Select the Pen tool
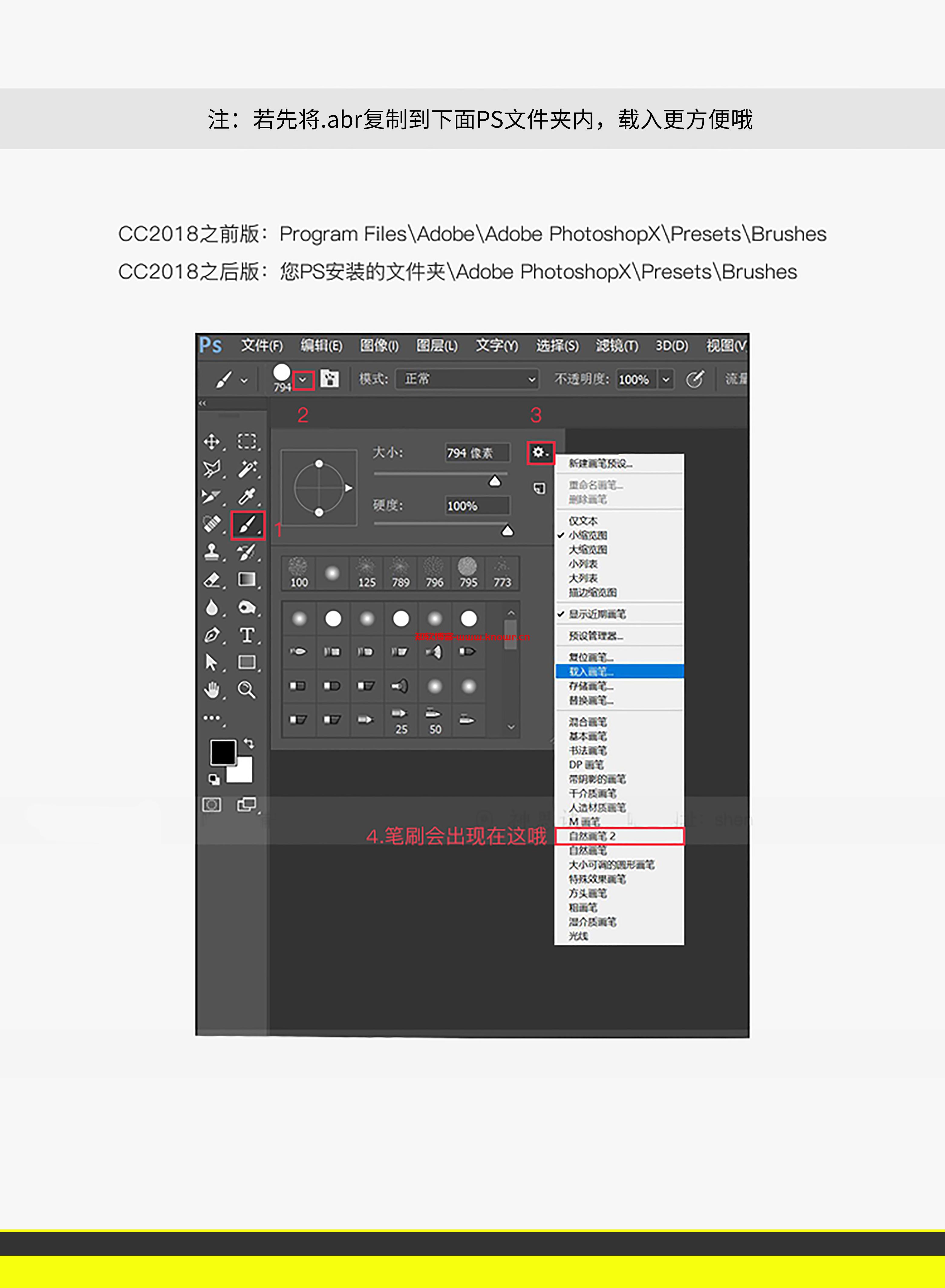 click(x=212, y=635)
